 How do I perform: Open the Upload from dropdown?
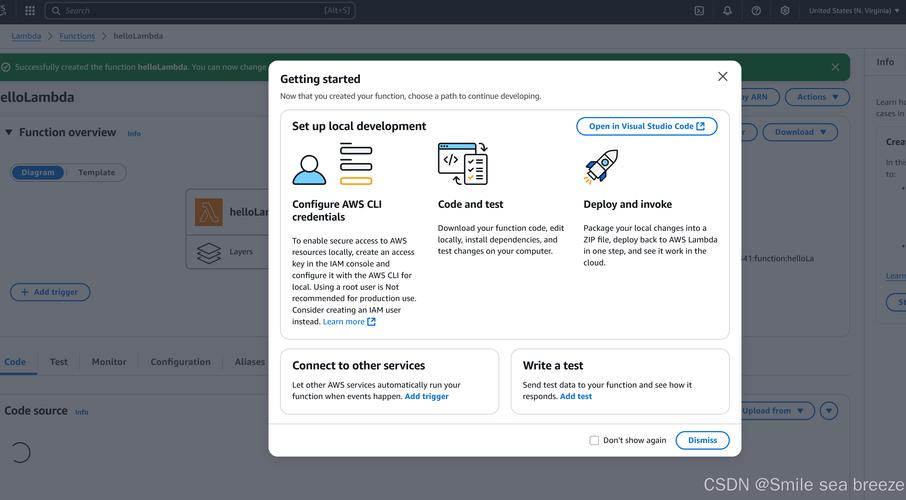click(773, 410)
